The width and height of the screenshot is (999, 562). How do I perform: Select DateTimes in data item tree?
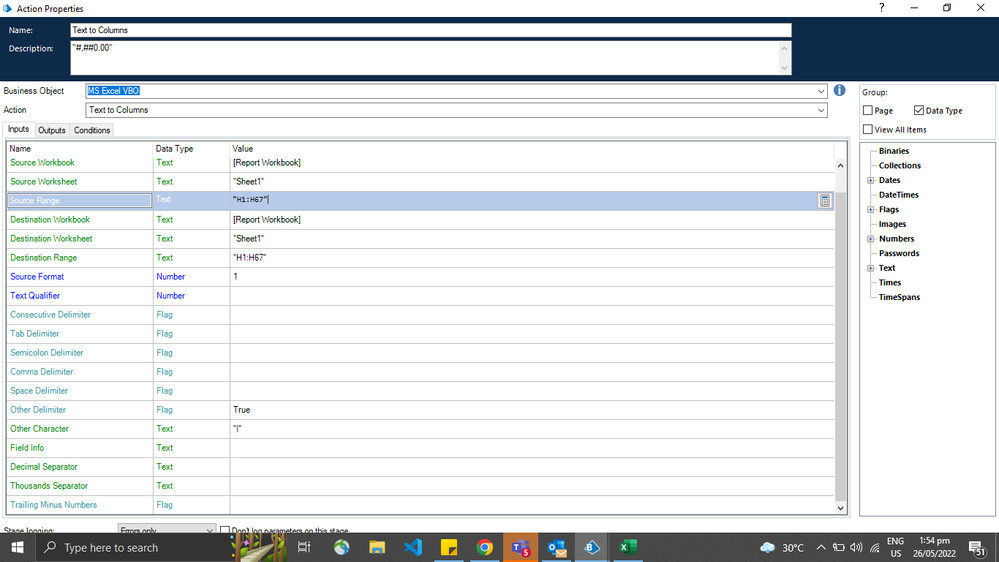[898, 195]
